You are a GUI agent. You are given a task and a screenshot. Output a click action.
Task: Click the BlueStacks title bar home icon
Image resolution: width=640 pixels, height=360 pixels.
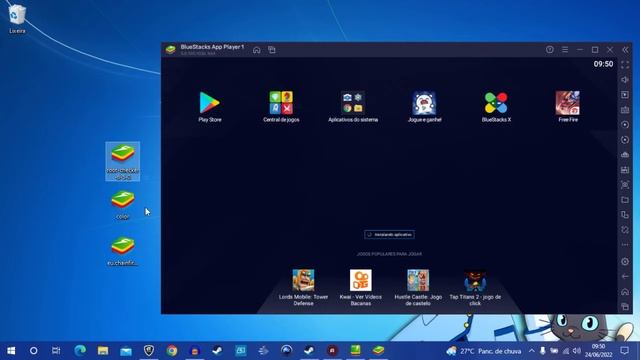pyautogui.click(x=257, y=50)
